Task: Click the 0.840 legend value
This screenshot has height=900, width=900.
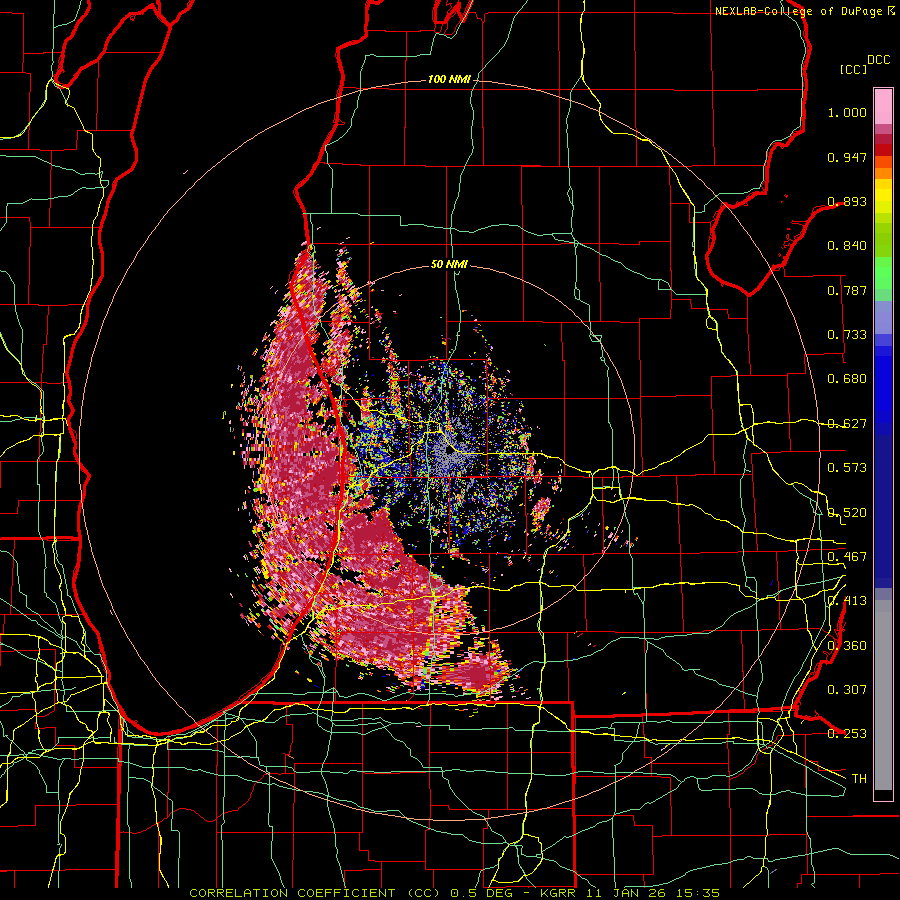Action: coord(847,246)
